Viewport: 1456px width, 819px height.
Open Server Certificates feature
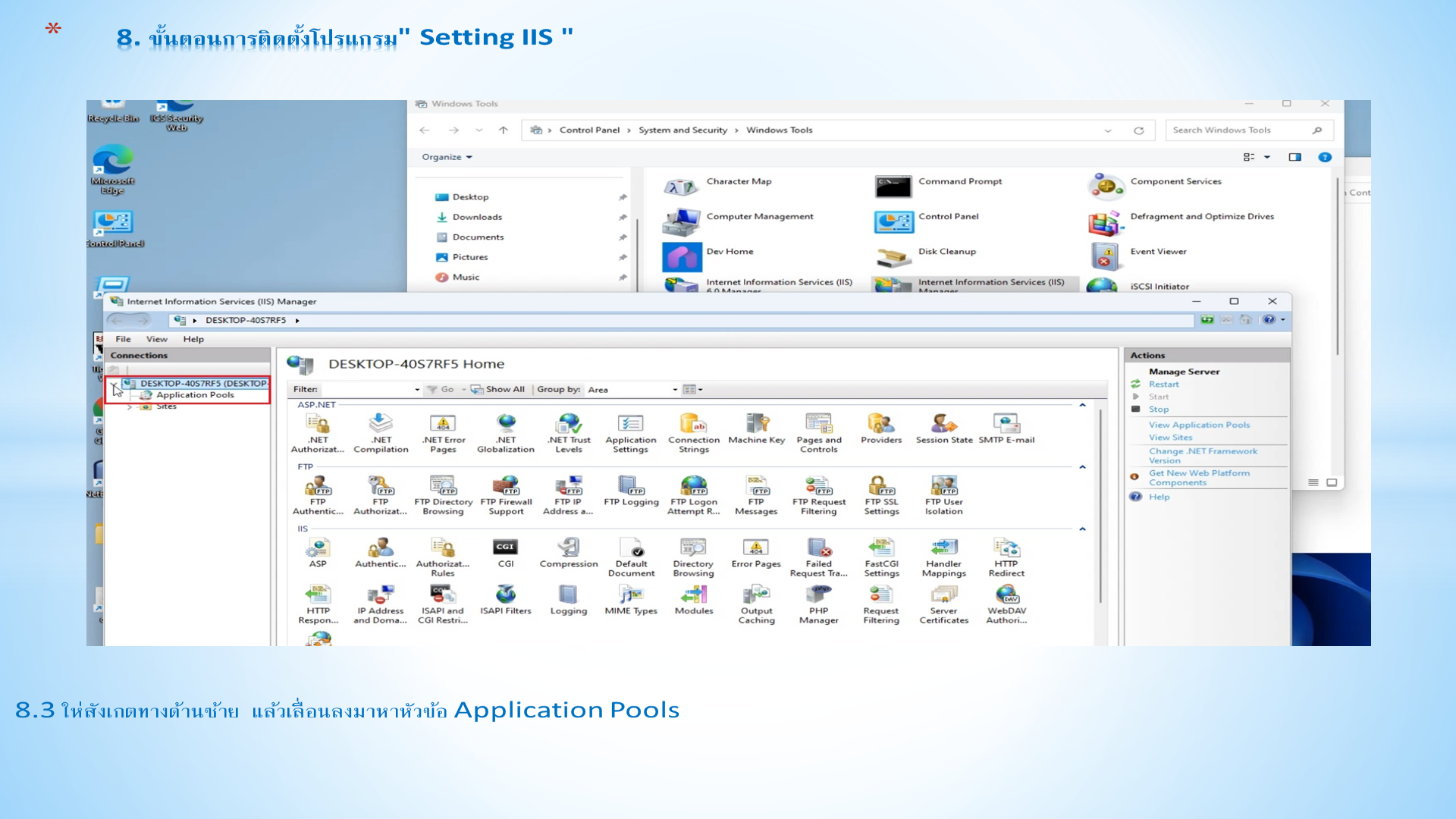click(944, 604)
